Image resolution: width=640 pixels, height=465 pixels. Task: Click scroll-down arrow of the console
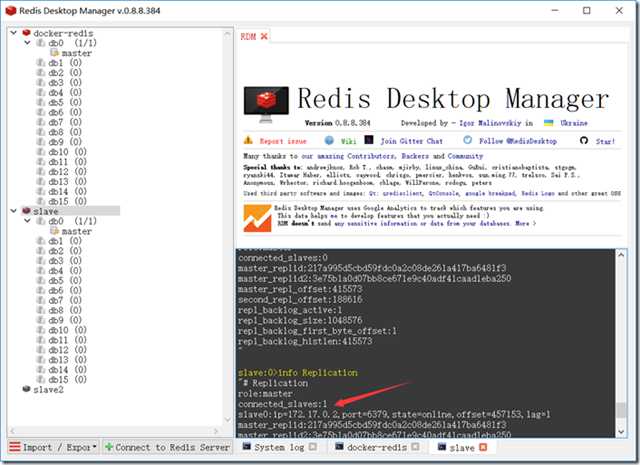tap(621, 432)
